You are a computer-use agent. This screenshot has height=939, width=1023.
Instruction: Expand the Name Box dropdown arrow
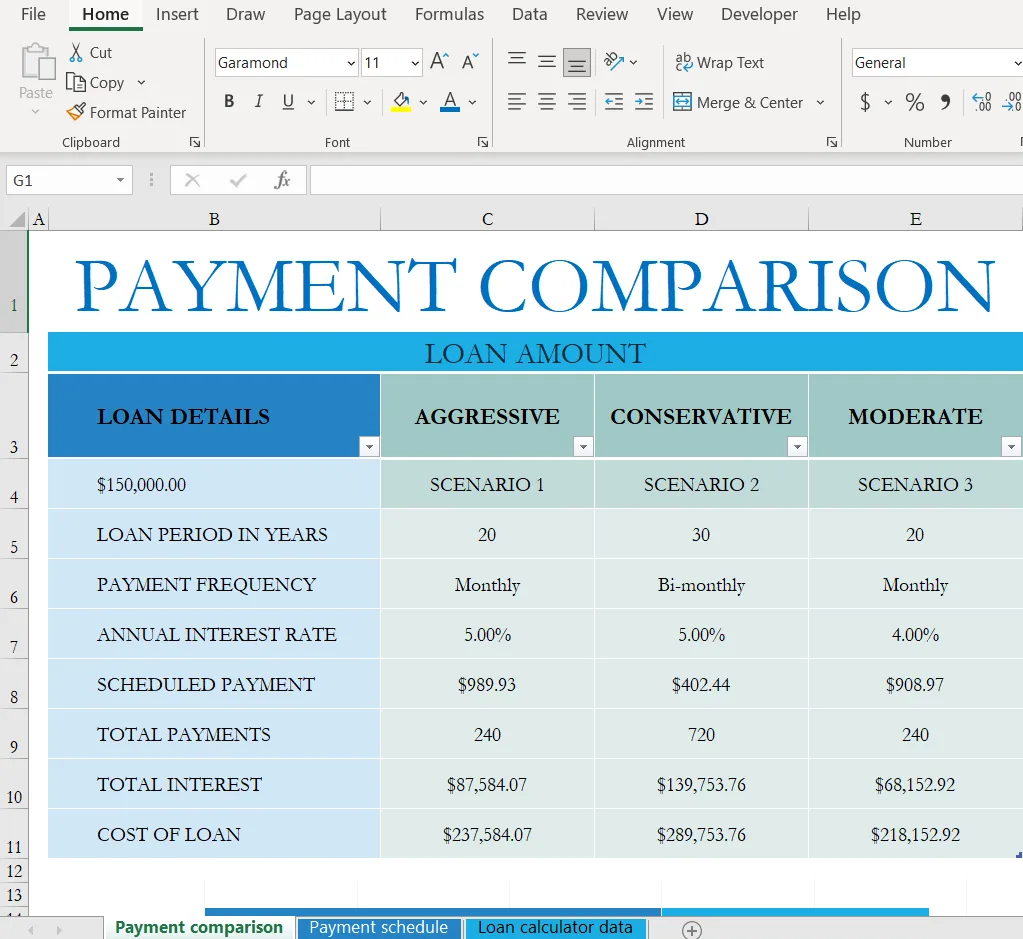click(x=121, y=180)
